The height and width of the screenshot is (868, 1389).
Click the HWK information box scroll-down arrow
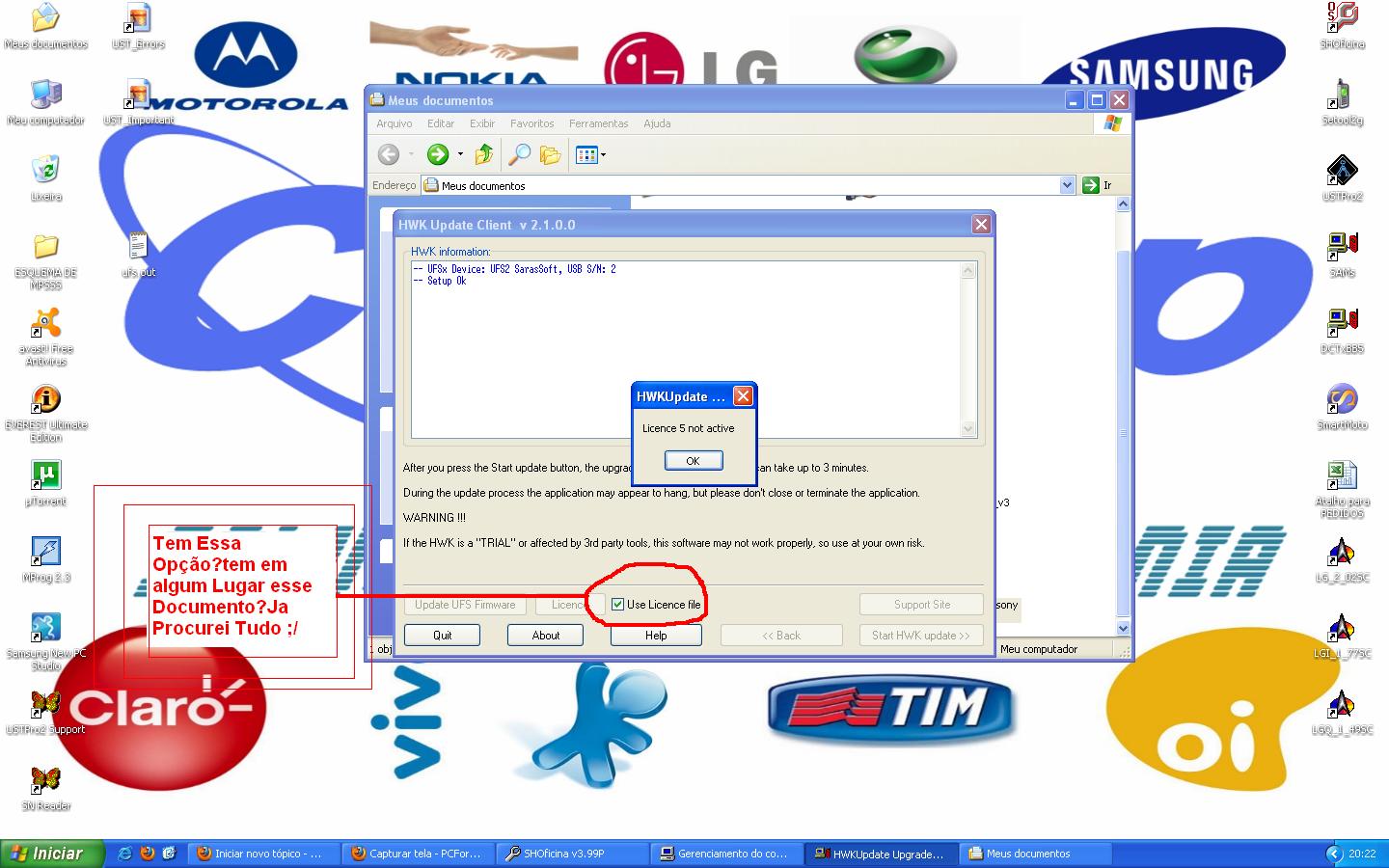(968, 429)
